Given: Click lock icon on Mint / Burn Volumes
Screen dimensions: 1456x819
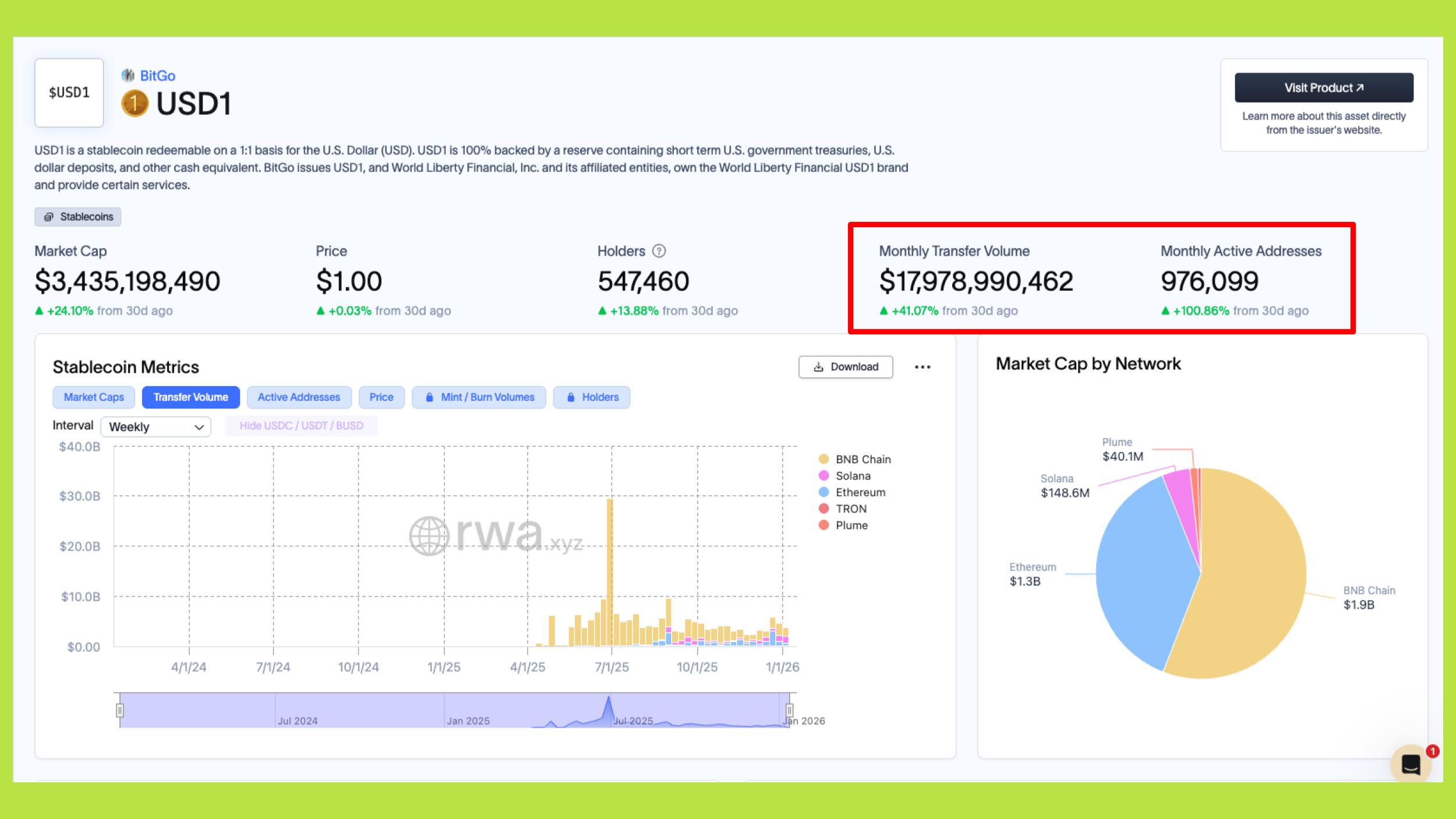Looking at the screenshot, I should (x=430, y=397).
